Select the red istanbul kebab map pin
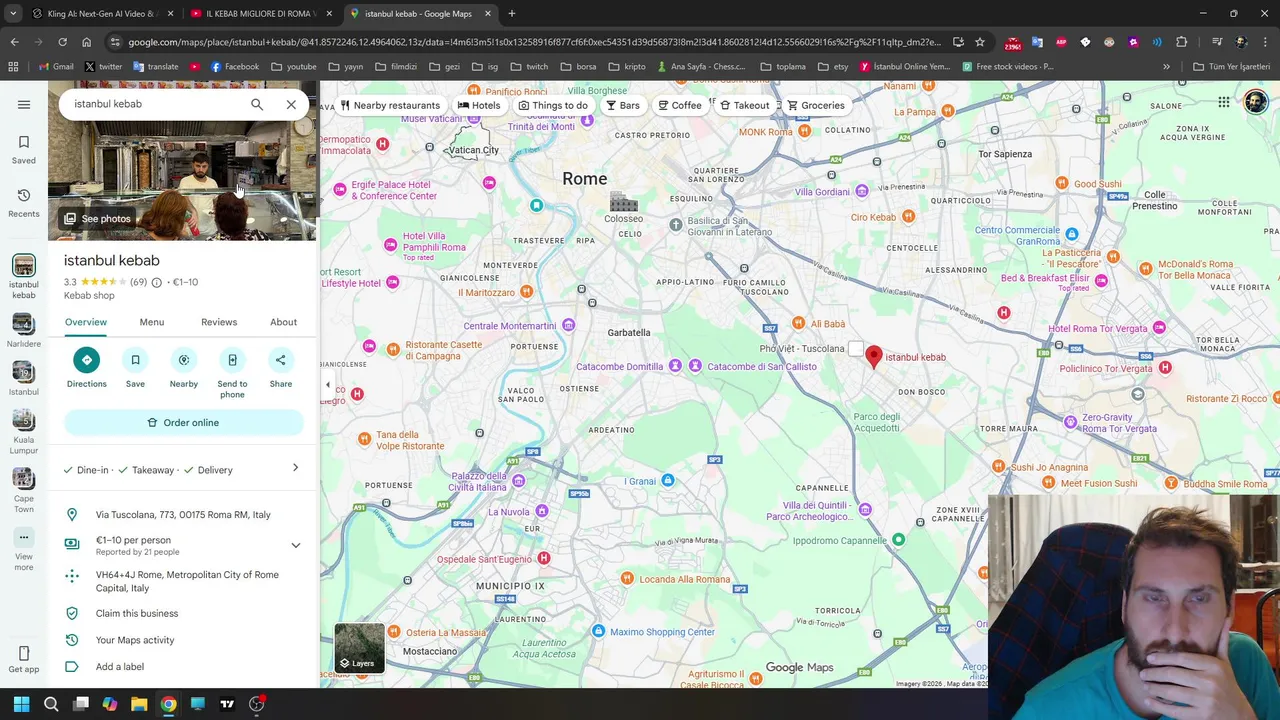 click(874, 357)
